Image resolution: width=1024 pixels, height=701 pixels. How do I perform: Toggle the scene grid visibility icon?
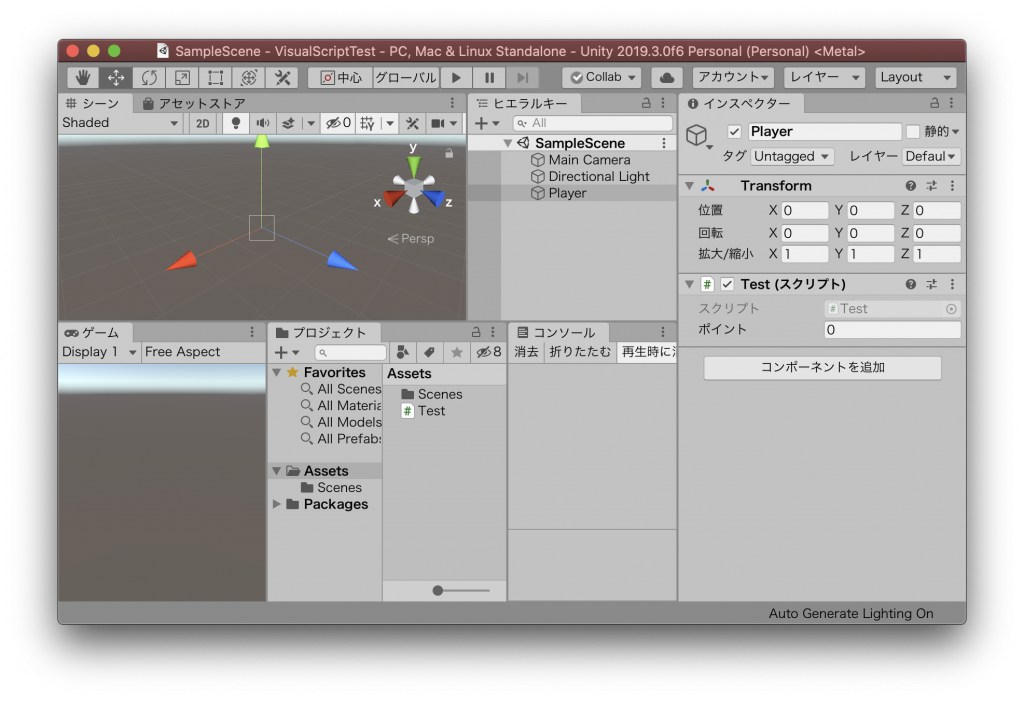coord(368,123)
